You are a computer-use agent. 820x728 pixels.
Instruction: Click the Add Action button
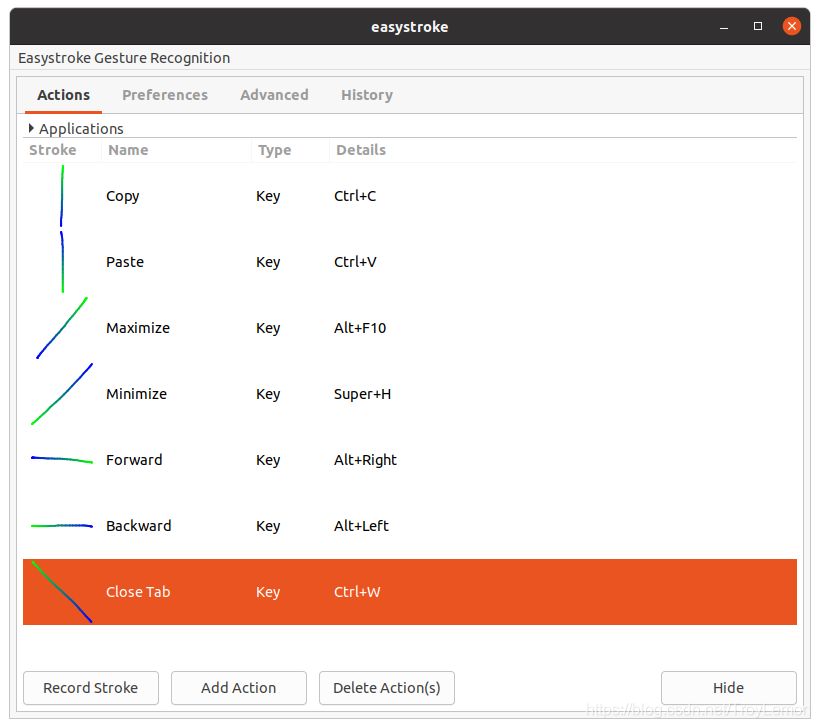[x=238, y=688]
